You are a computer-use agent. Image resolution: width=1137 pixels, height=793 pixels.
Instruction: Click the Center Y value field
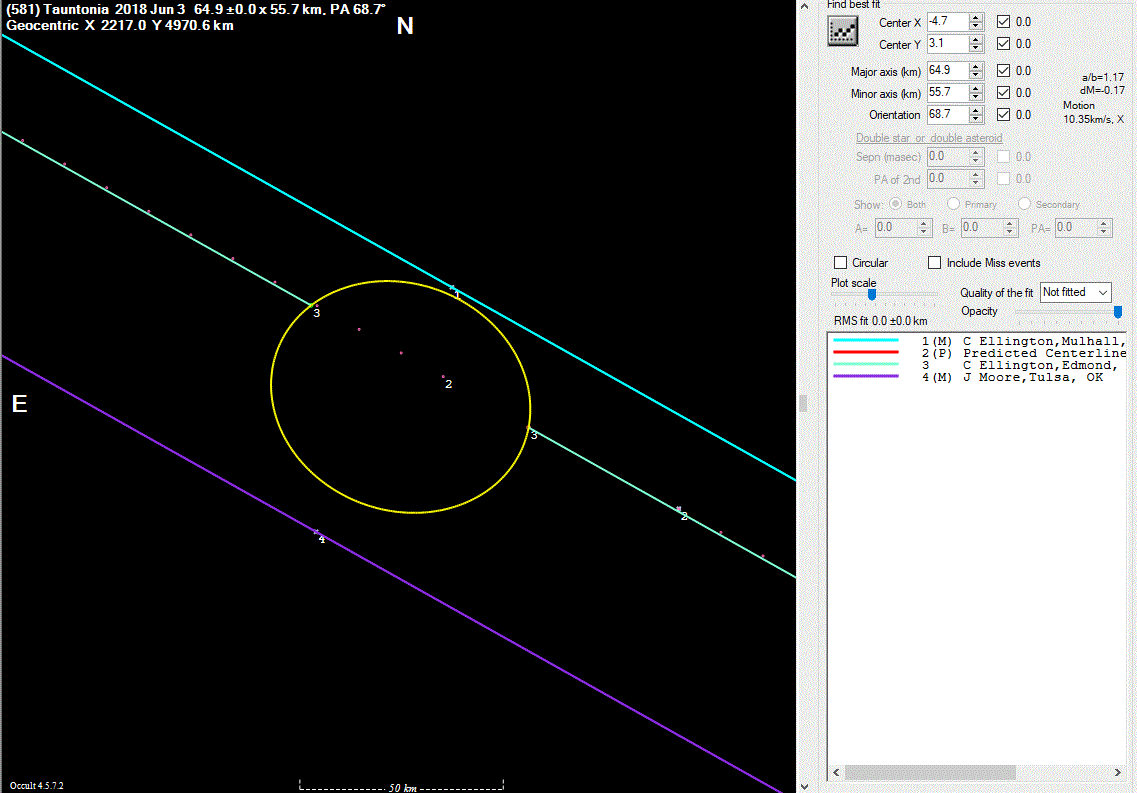947,43
